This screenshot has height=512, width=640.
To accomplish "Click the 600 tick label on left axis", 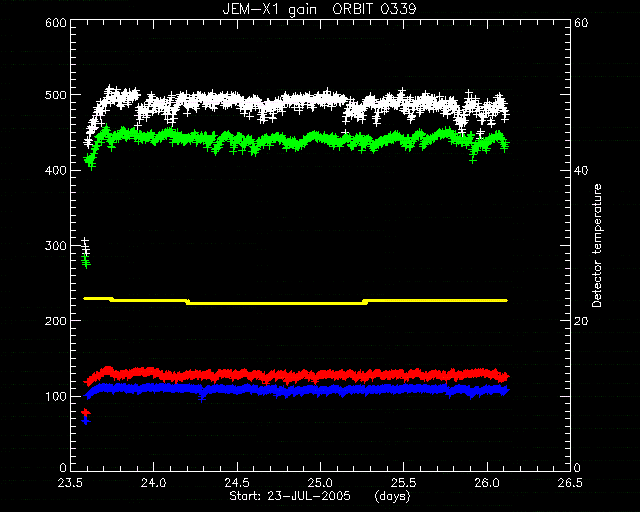I will coord(56,22).
